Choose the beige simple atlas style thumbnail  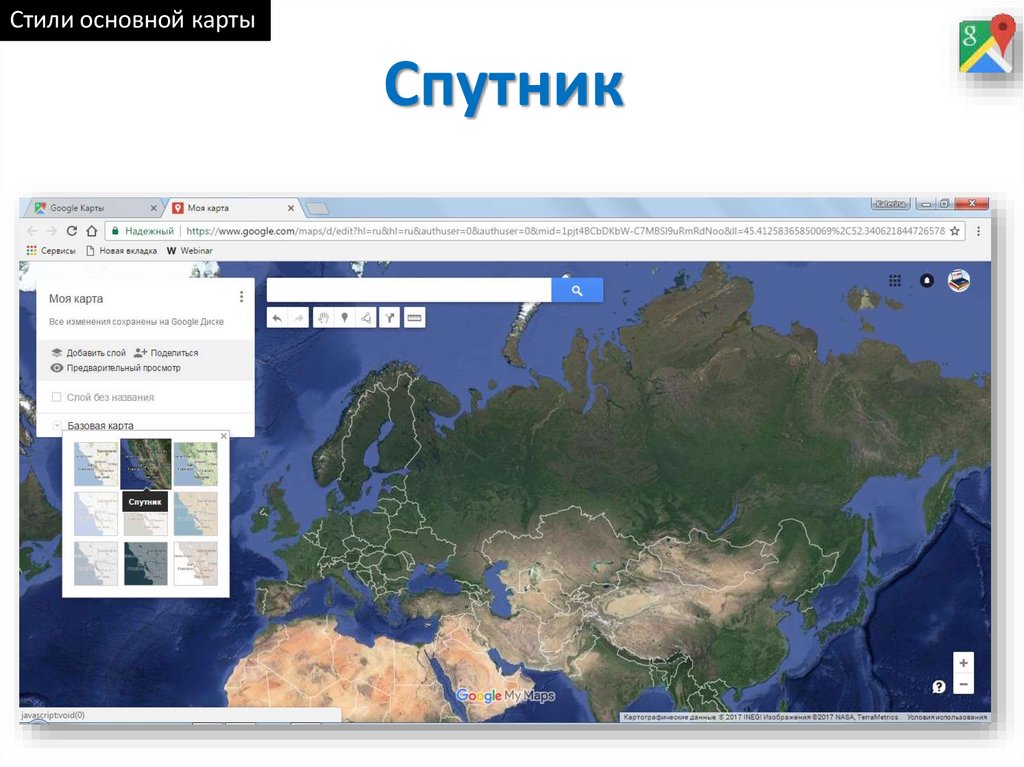tap(195, 514)
